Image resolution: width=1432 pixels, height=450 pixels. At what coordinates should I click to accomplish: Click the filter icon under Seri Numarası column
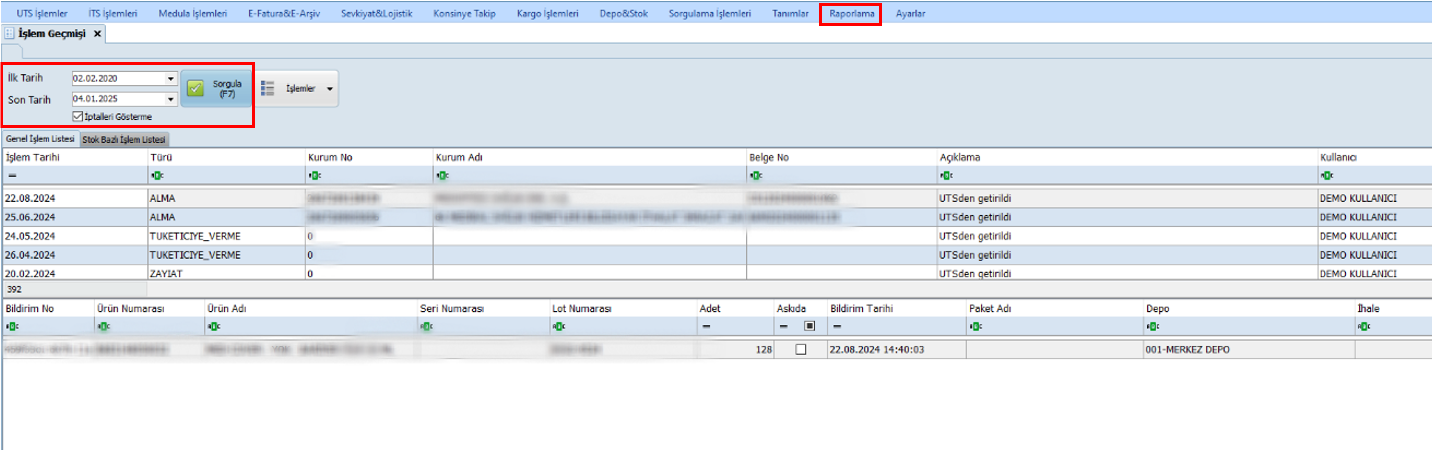click(x=428, y=326)
